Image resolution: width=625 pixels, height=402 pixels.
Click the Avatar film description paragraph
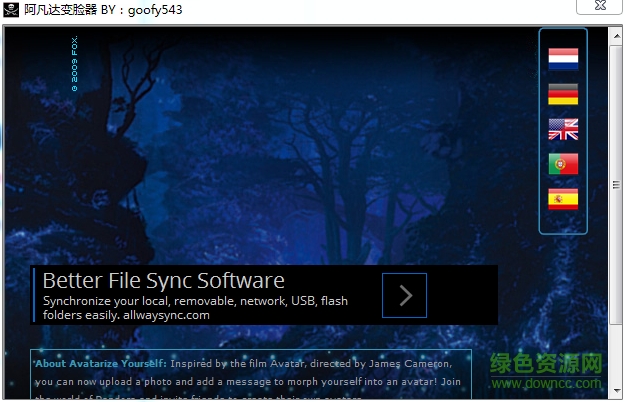click(250, 381)
